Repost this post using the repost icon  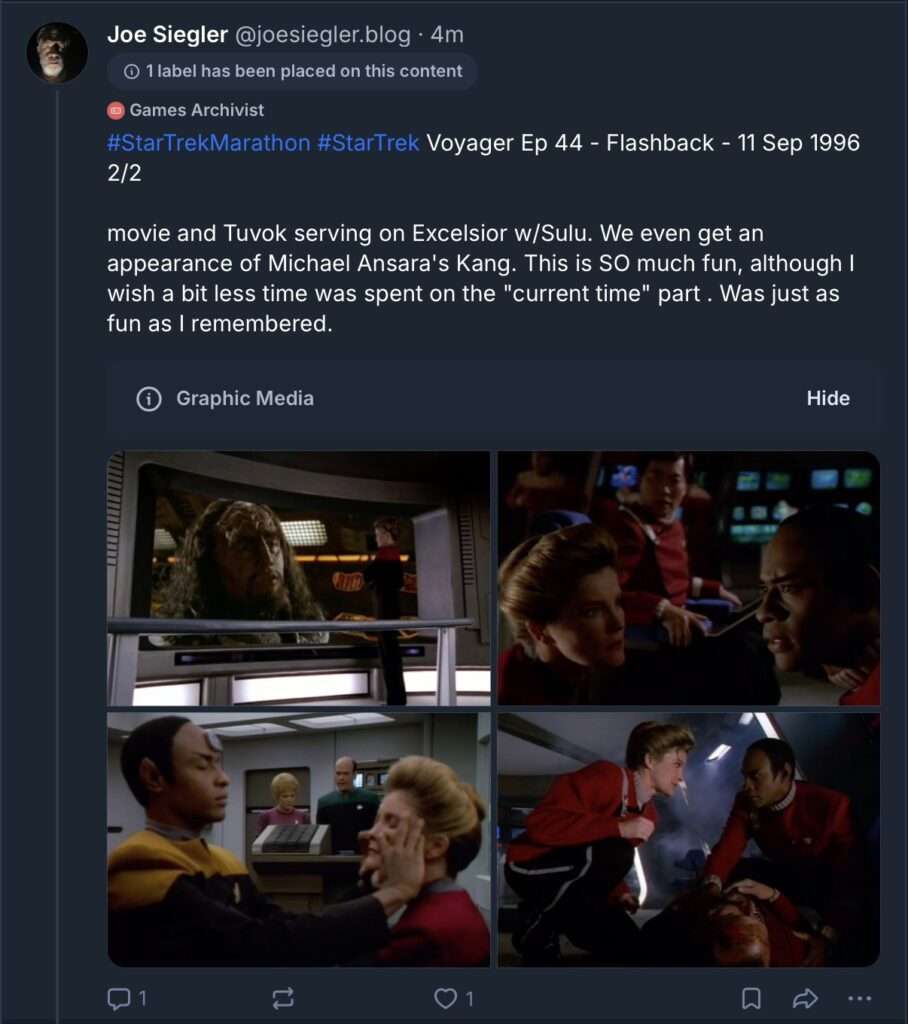tap(283, 998)
